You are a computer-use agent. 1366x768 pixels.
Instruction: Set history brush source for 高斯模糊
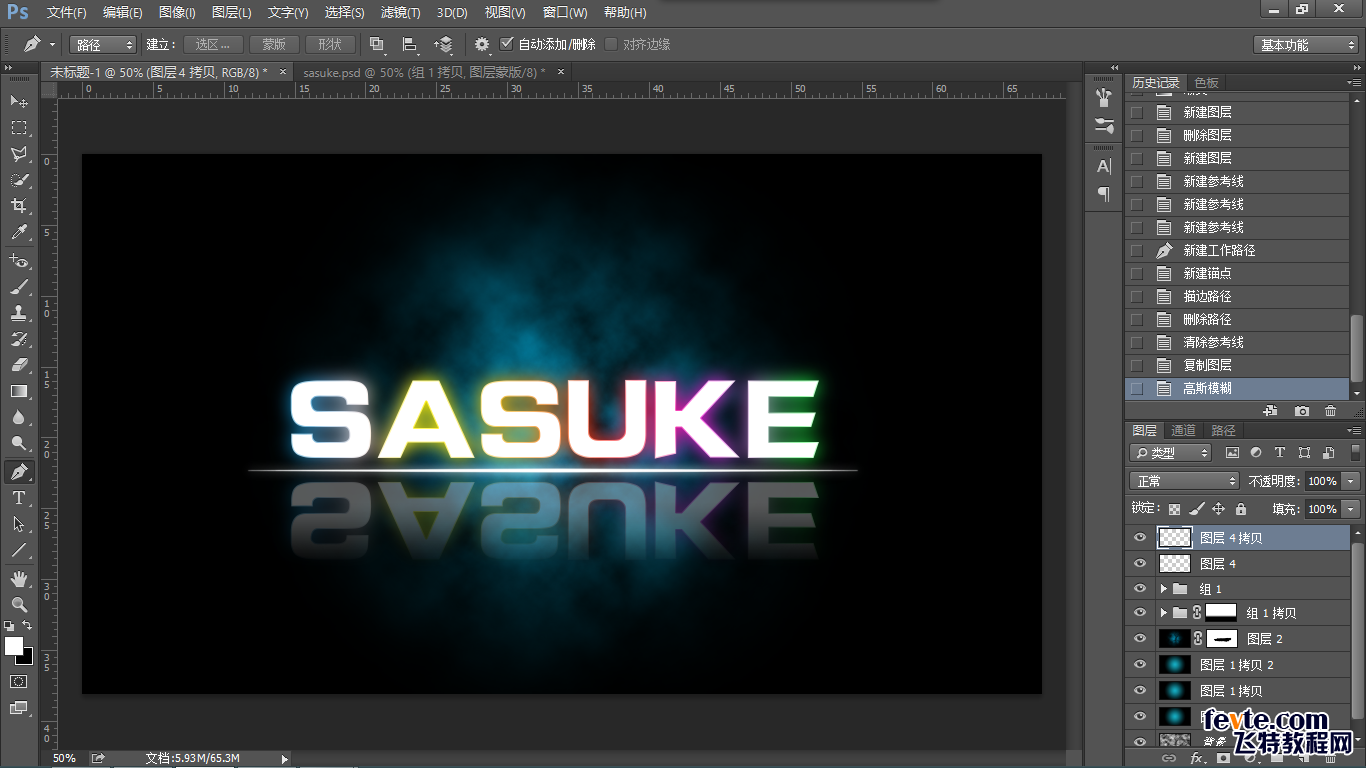(x=1137, y=388)
